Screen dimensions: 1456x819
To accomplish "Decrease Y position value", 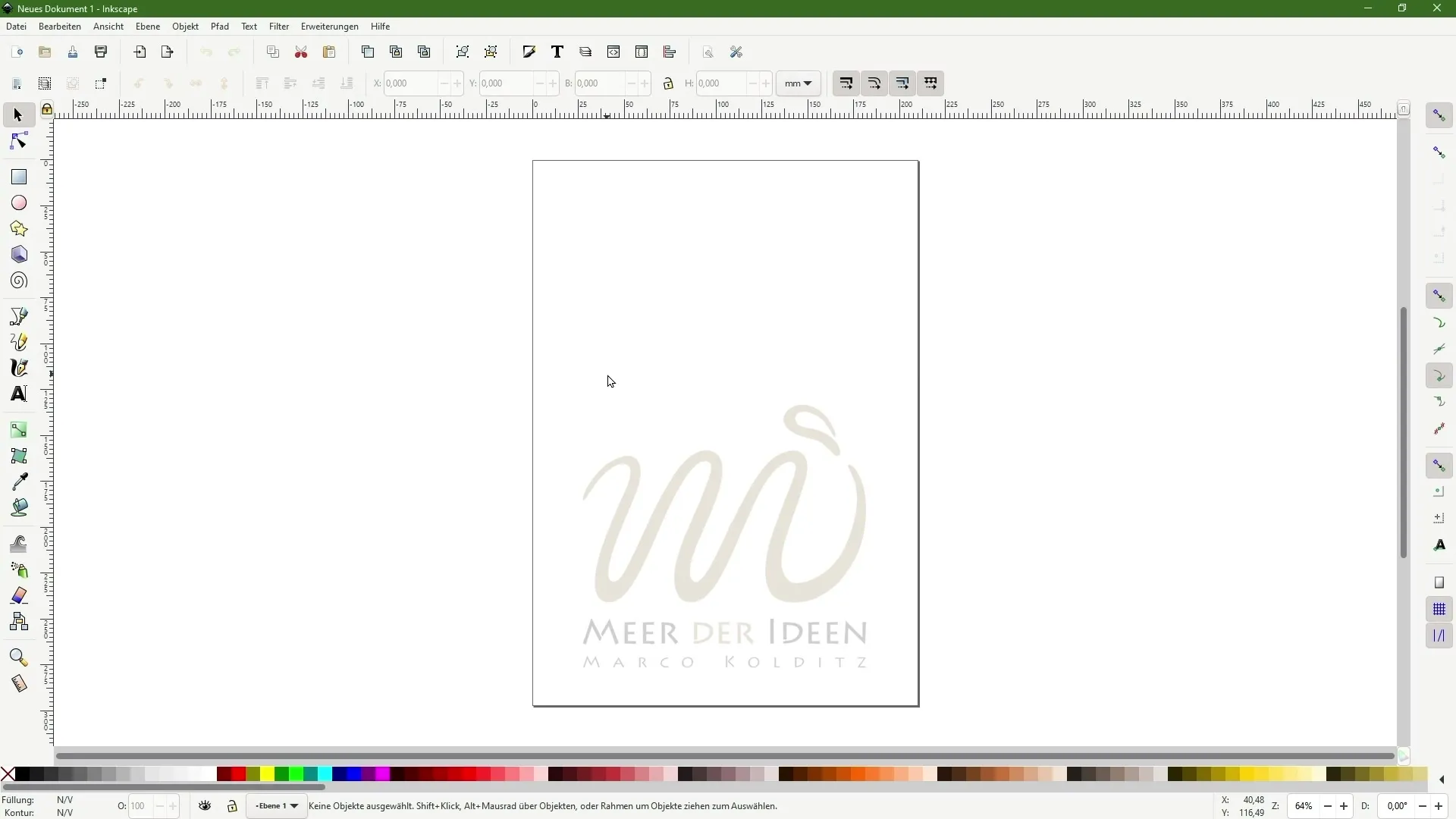I will [x=540, y=83].
